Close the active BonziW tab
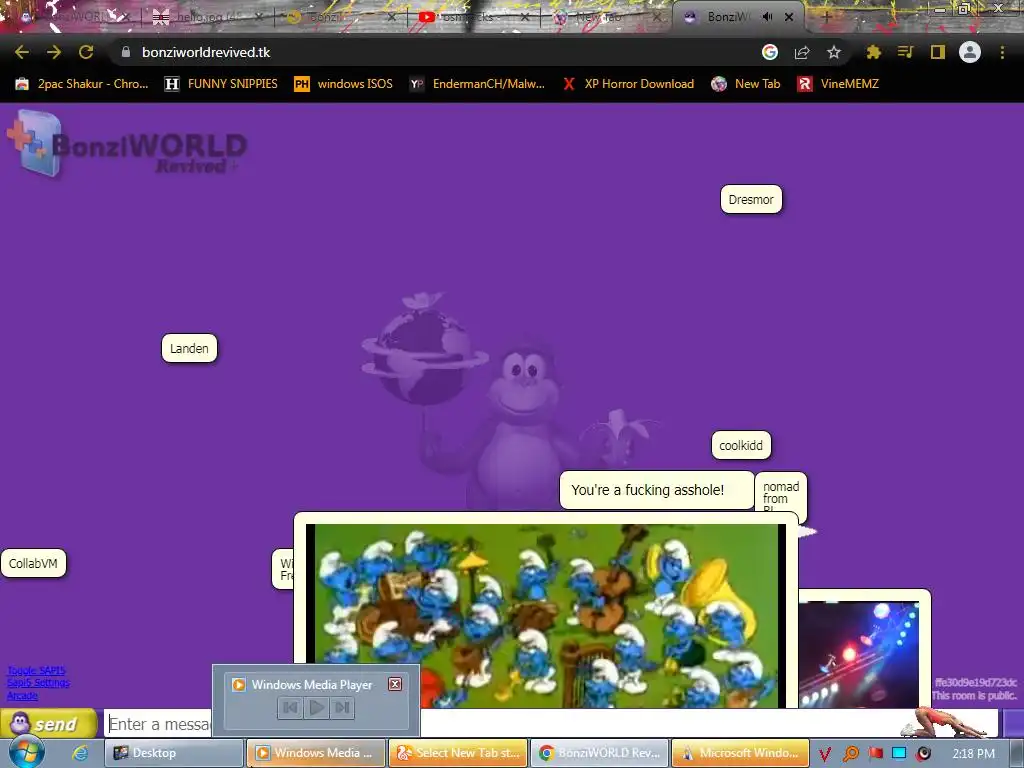The height and width of the screenshot is (768, 1024). coord(789,17)
